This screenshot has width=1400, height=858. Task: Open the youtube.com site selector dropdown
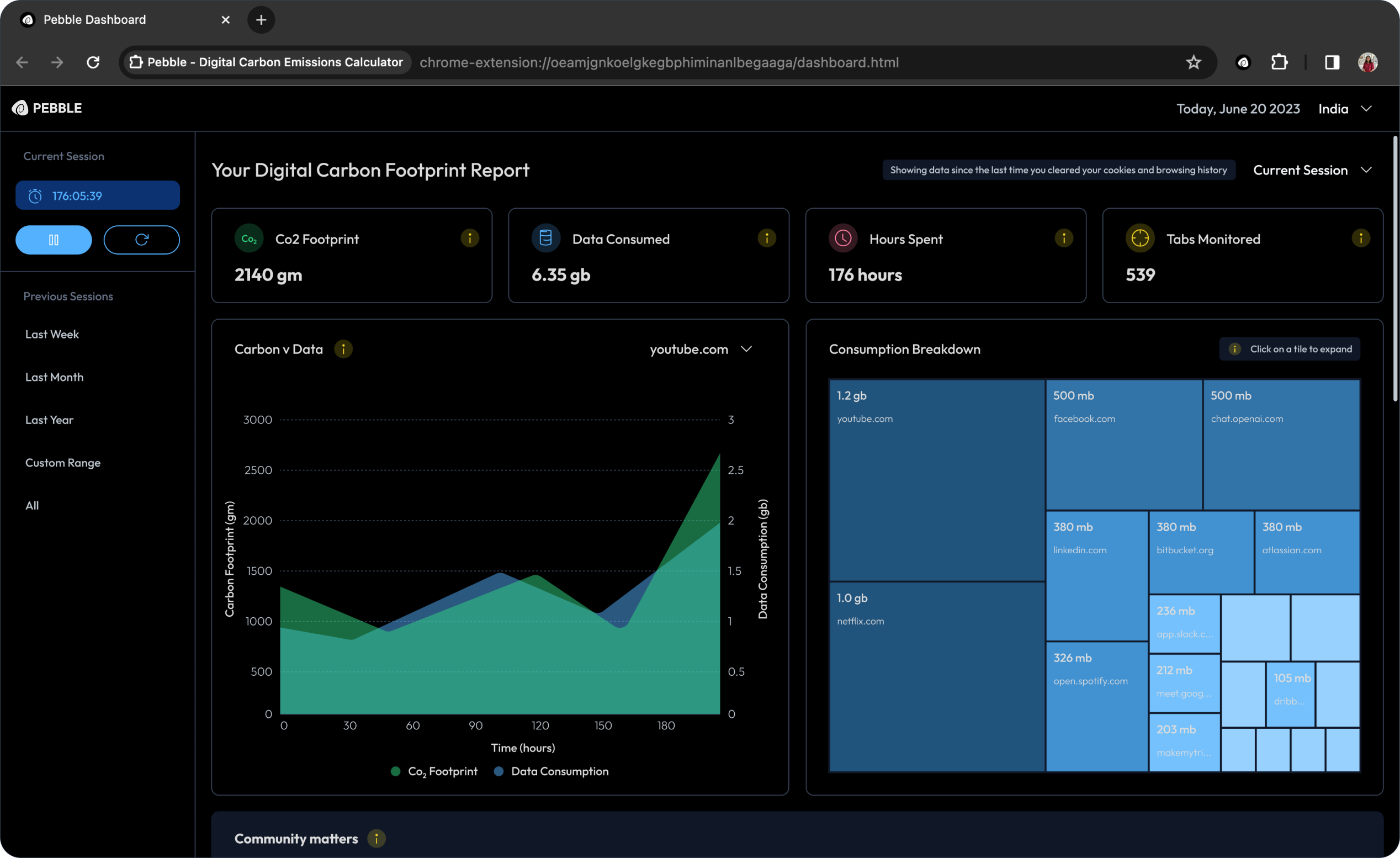click(x=701, y=349)
